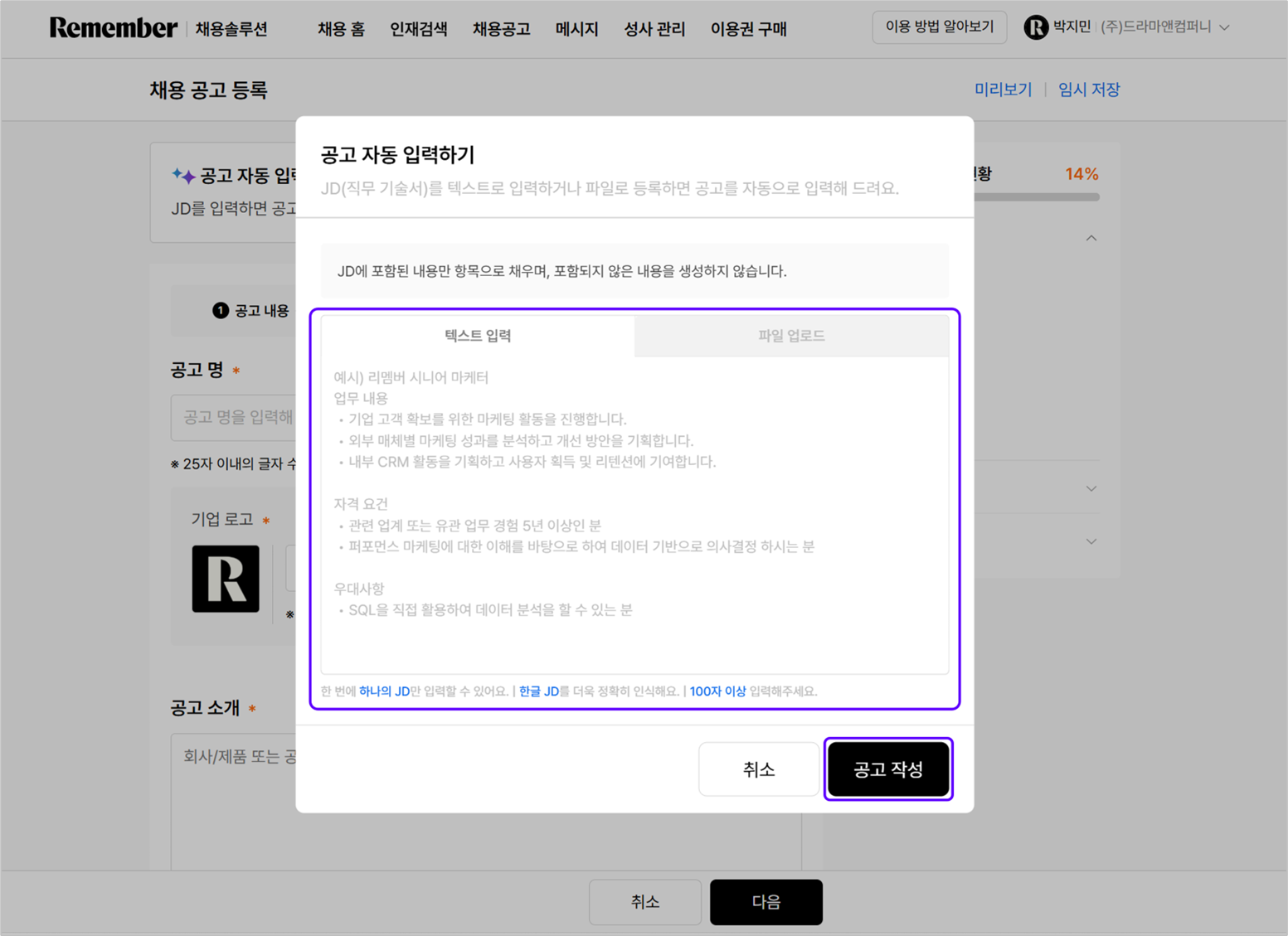1288x936 pixels.
Task: Click the 이용 방법 알아보기 button
Action: pyautogui.click(x=939, y=27)
